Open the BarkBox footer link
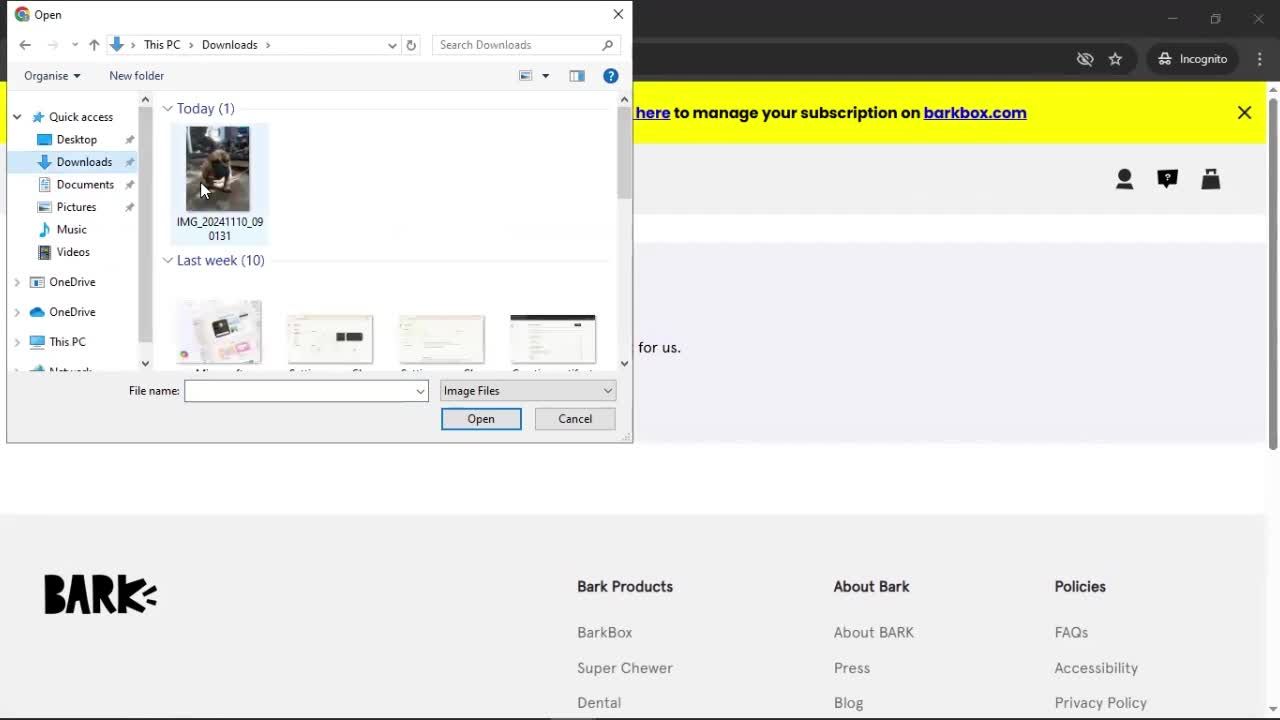 tap(604, 632)
